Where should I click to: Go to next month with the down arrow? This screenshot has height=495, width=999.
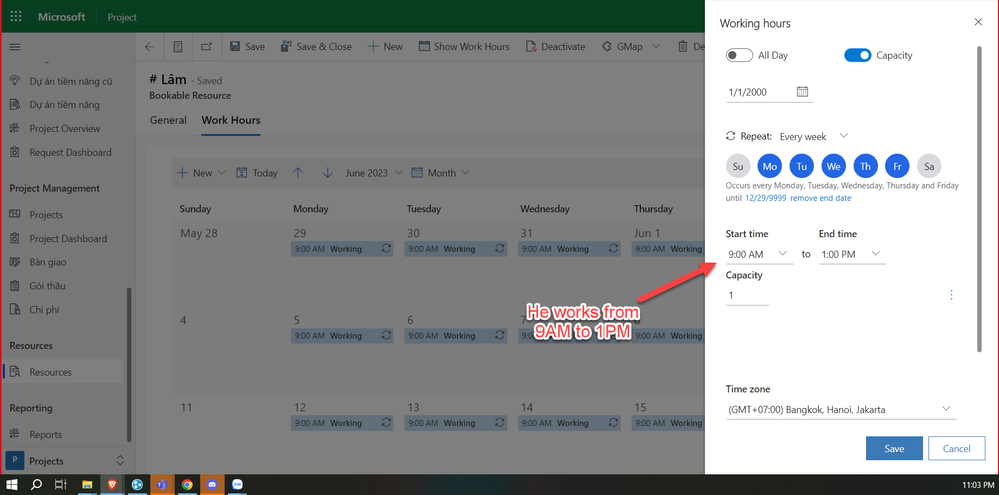pyautogui.click(x=327, y=173)
